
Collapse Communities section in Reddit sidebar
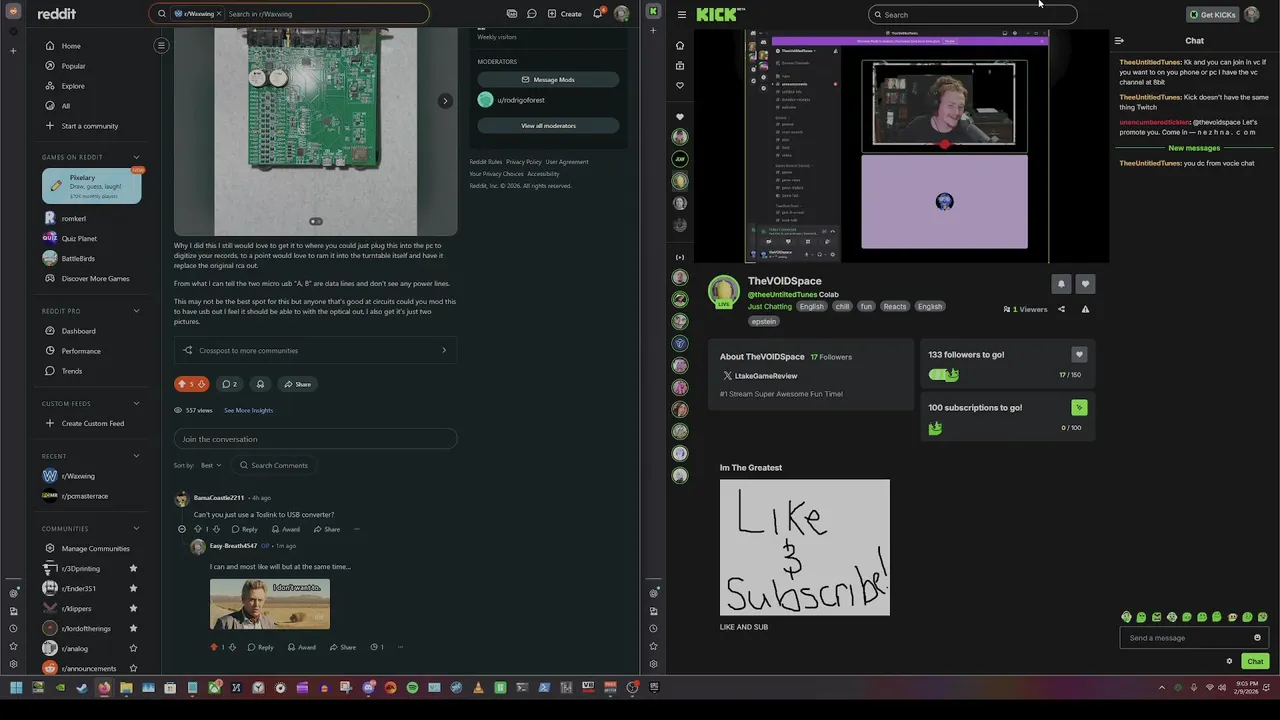(x=136, y=528)
